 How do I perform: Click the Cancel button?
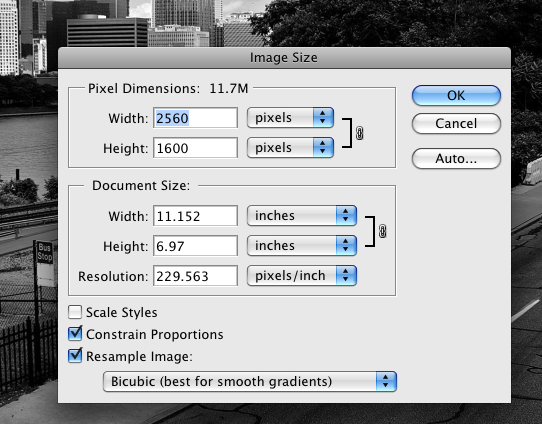(x=456, y=123)
